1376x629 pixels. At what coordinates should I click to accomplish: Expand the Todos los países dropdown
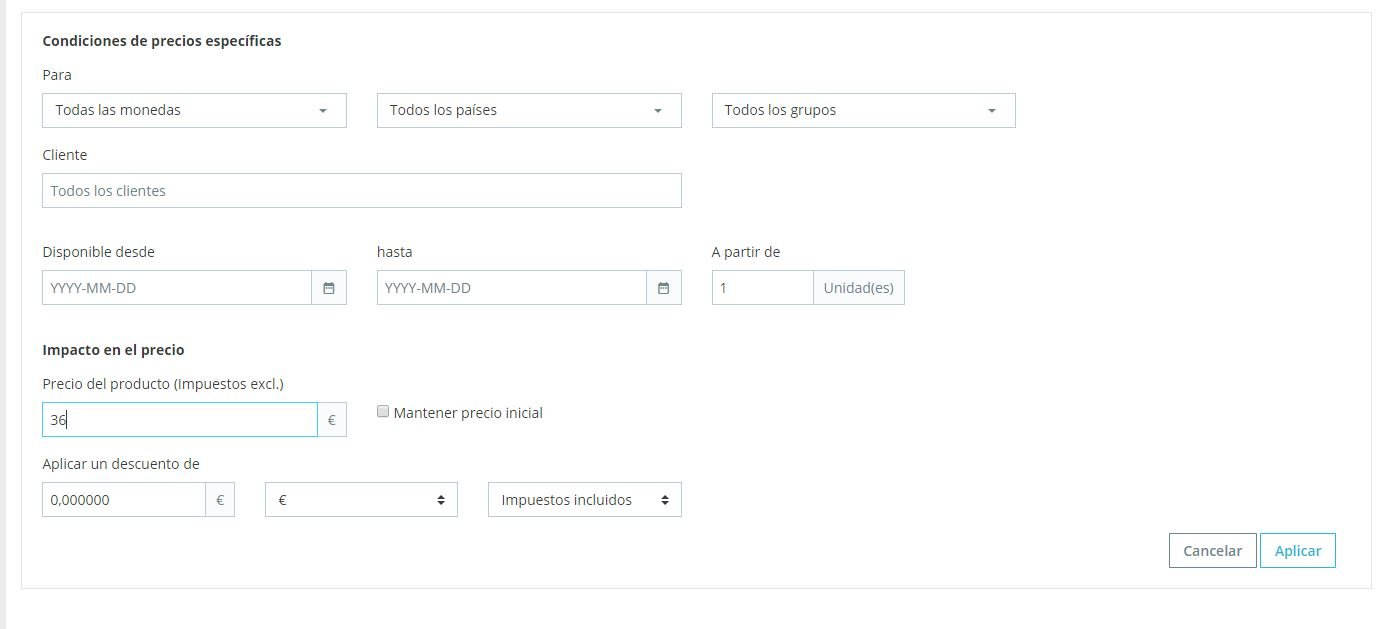point(528,110)
